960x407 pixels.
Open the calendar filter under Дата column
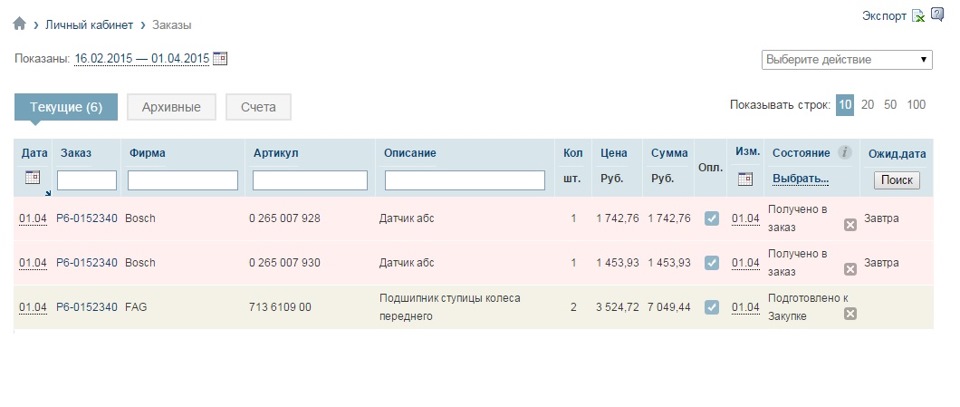pos(32,178)
